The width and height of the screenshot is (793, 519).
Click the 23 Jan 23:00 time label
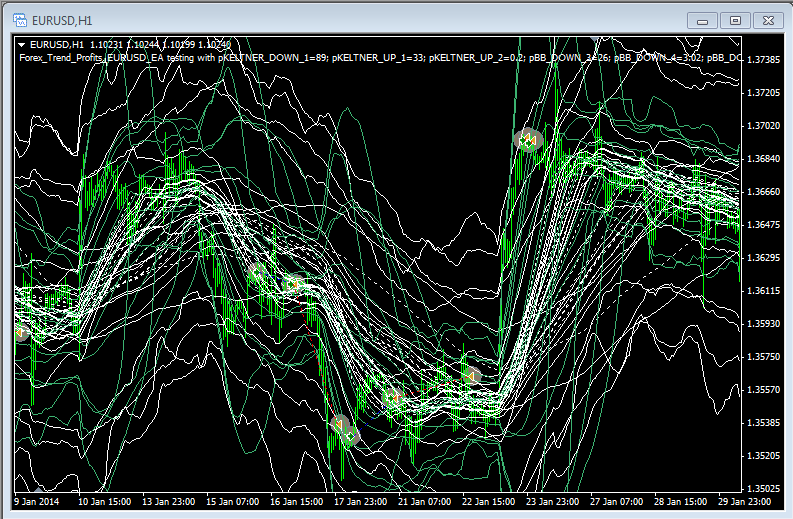point(552,502)
